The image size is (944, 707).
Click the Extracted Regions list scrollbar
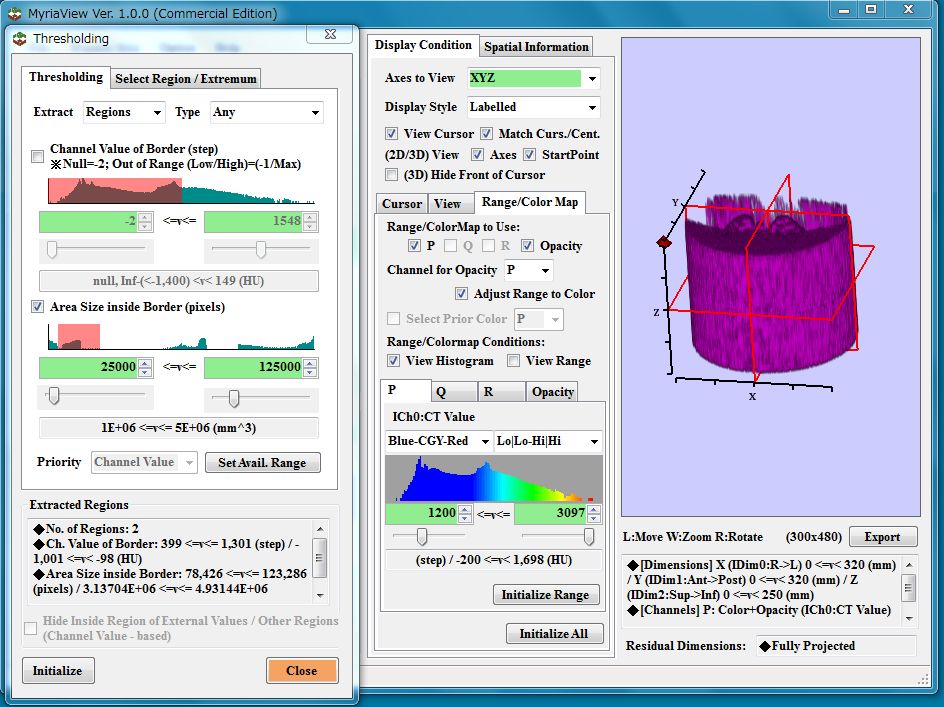pos(320,555)
